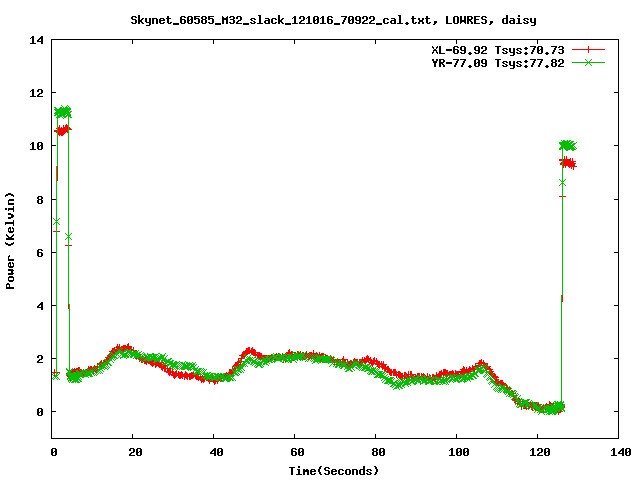This screenshot has height=480, width=640.
Task: Click the green end cluster near 10 Kelvin
Action: pos(568,145)
